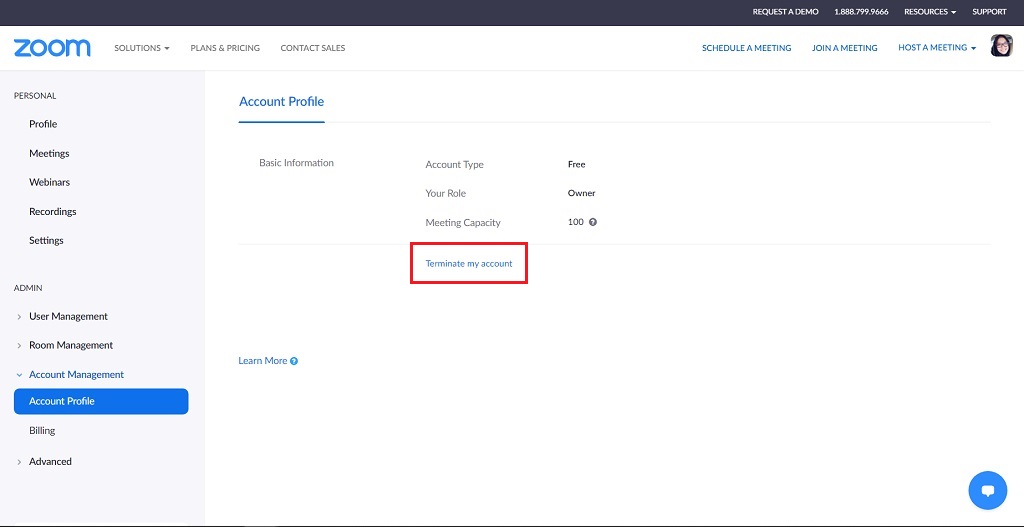
Task: Open the chat help bubble
Action: (987, 490)
